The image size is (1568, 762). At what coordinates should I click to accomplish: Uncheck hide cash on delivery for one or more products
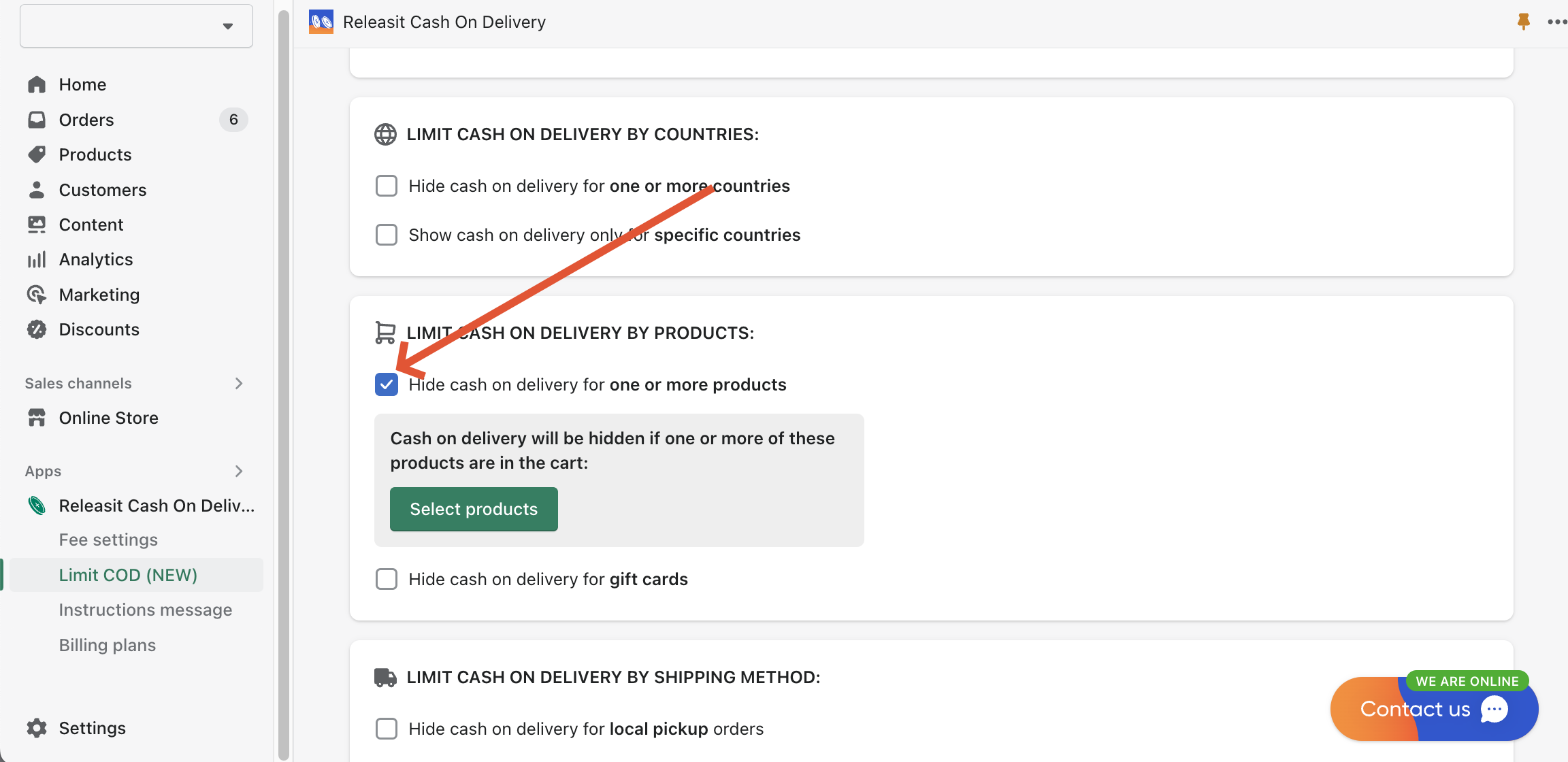coord(386,384)
